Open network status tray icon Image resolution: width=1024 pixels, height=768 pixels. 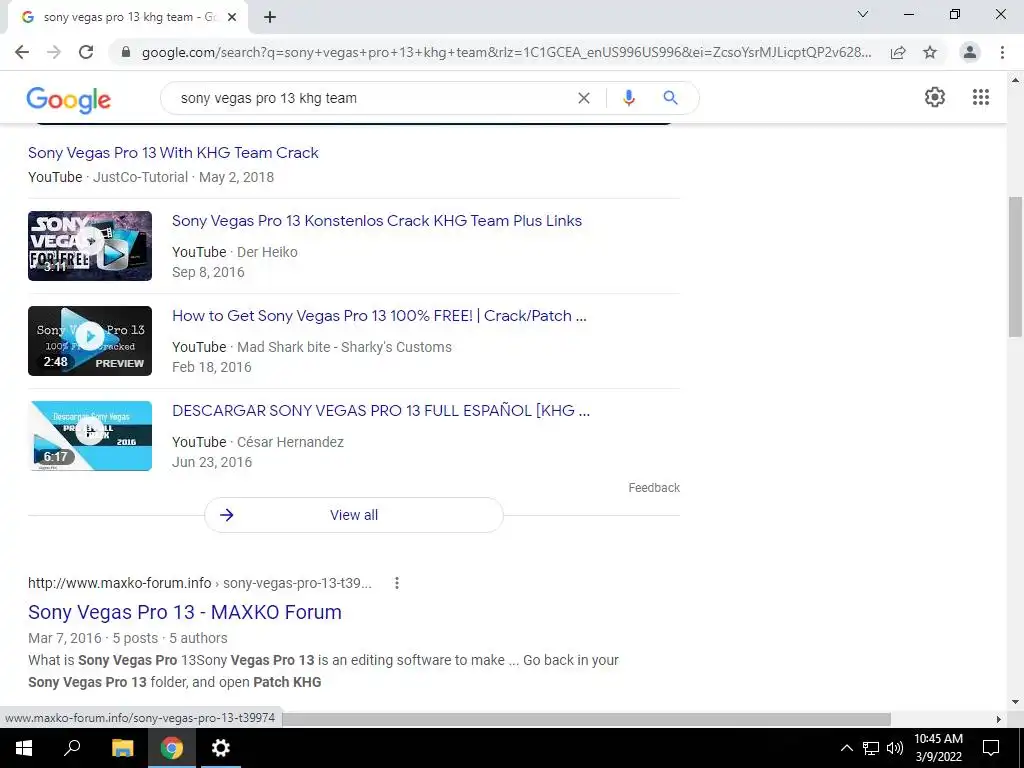coord(871,748)
